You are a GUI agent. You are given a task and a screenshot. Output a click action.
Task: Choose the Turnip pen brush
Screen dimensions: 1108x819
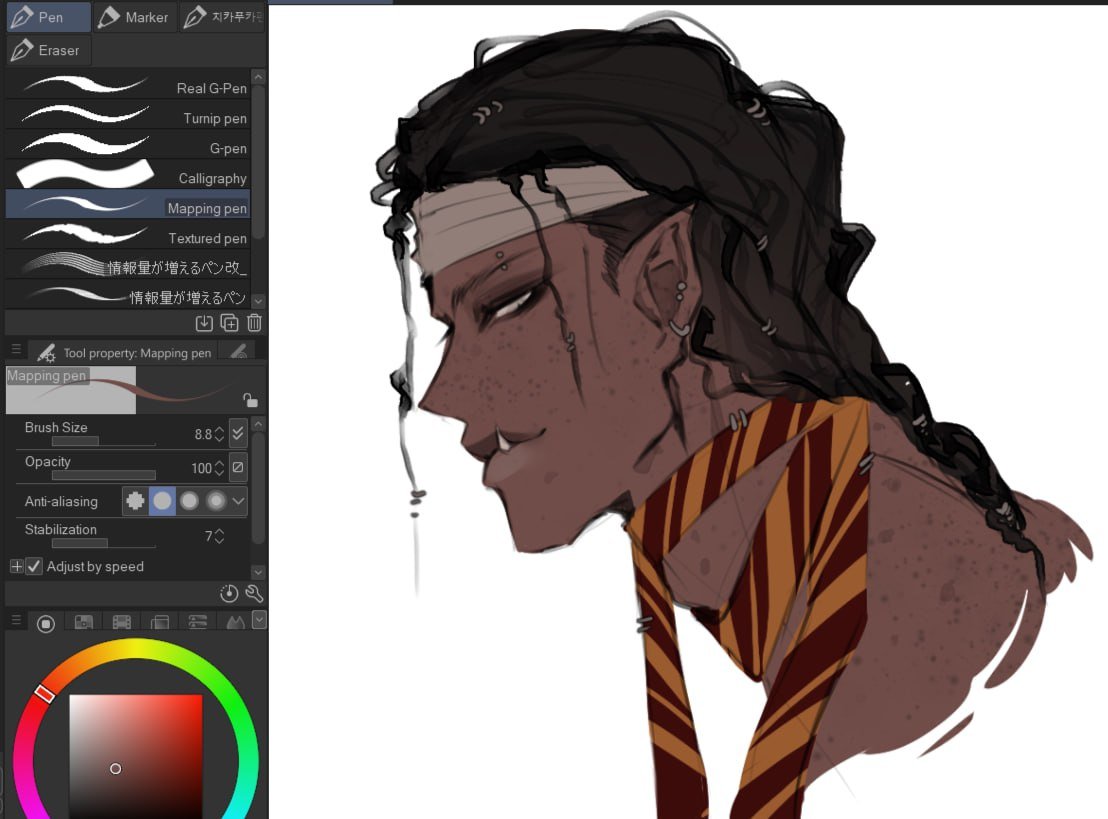pos(127,116)
